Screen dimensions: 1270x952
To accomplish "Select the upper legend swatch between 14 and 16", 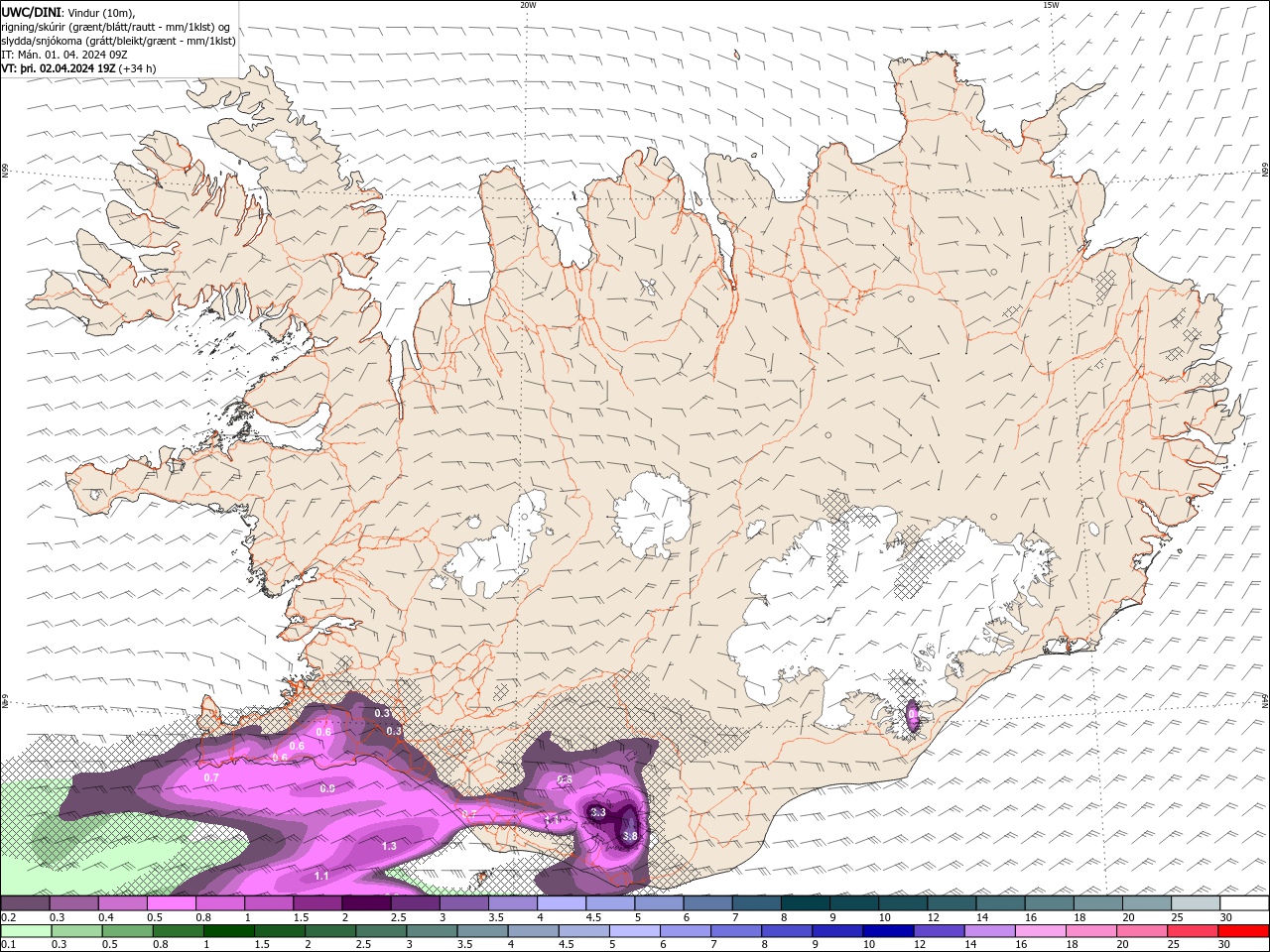I will click(1000, 903).
